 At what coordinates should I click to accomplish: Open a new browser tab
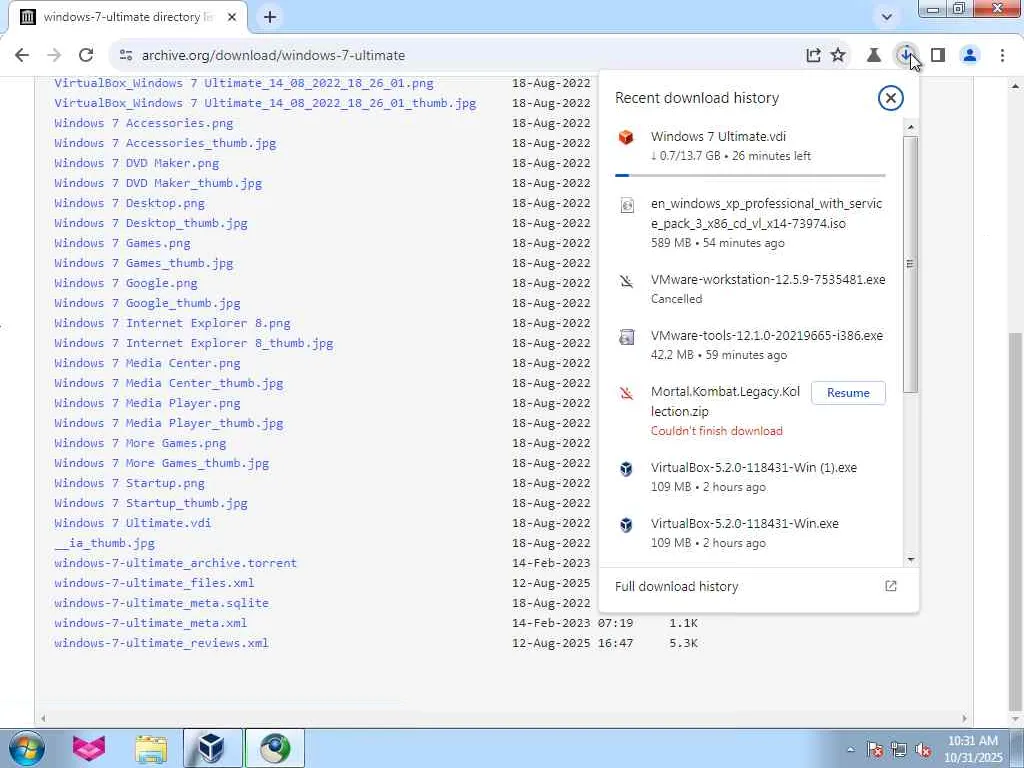tap(270, 18)
